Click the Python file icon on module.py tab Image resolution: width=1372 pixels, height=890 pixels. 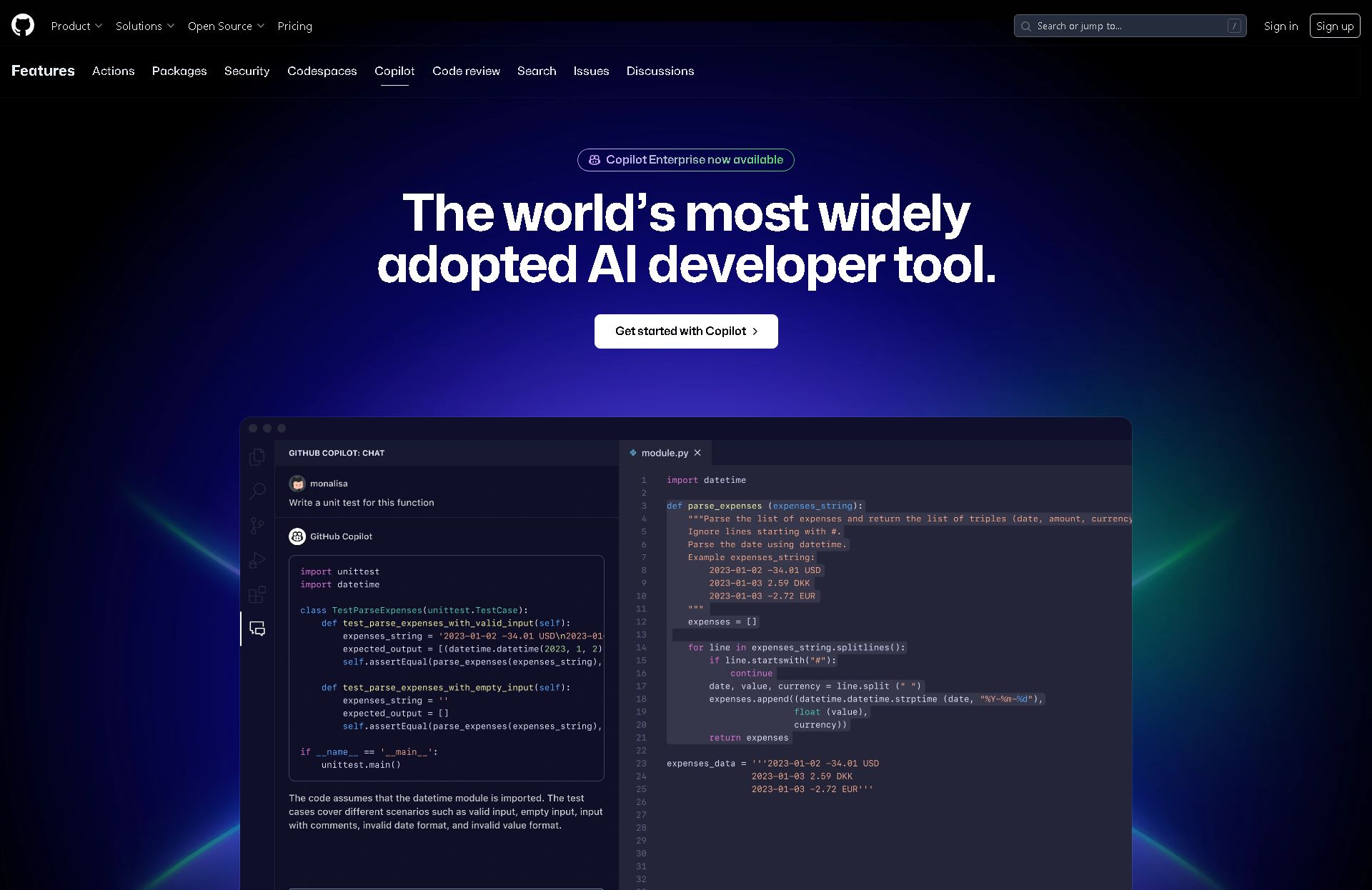(x=633, y=453)
